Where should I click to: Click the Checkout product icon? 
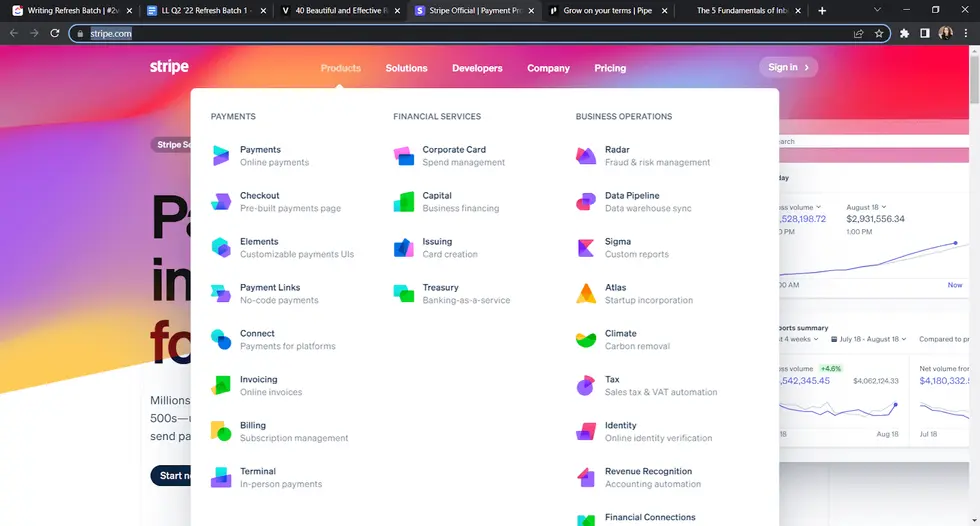click(221, 201)
